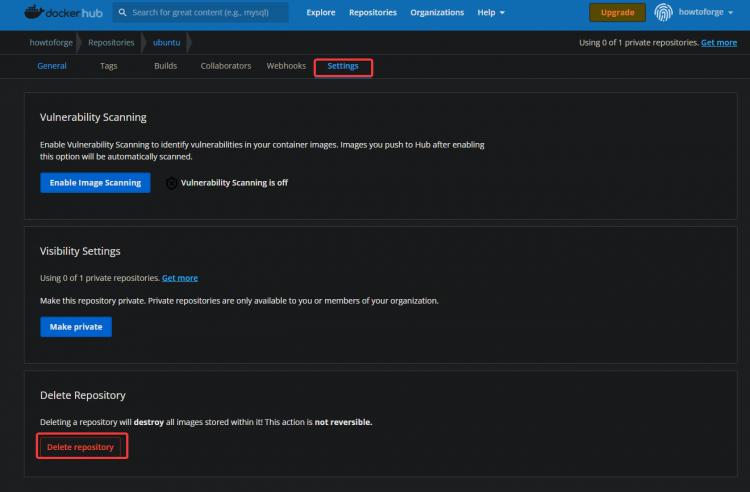Click the fingerprint avatar icon
This screenshot has width=750, height=492.
tap(664, 13)
